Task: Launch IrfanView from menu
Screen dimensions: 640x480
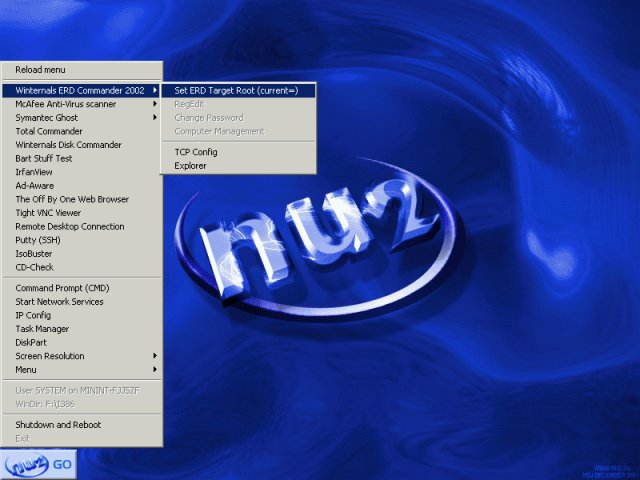Action: click(x=82, y=172)
